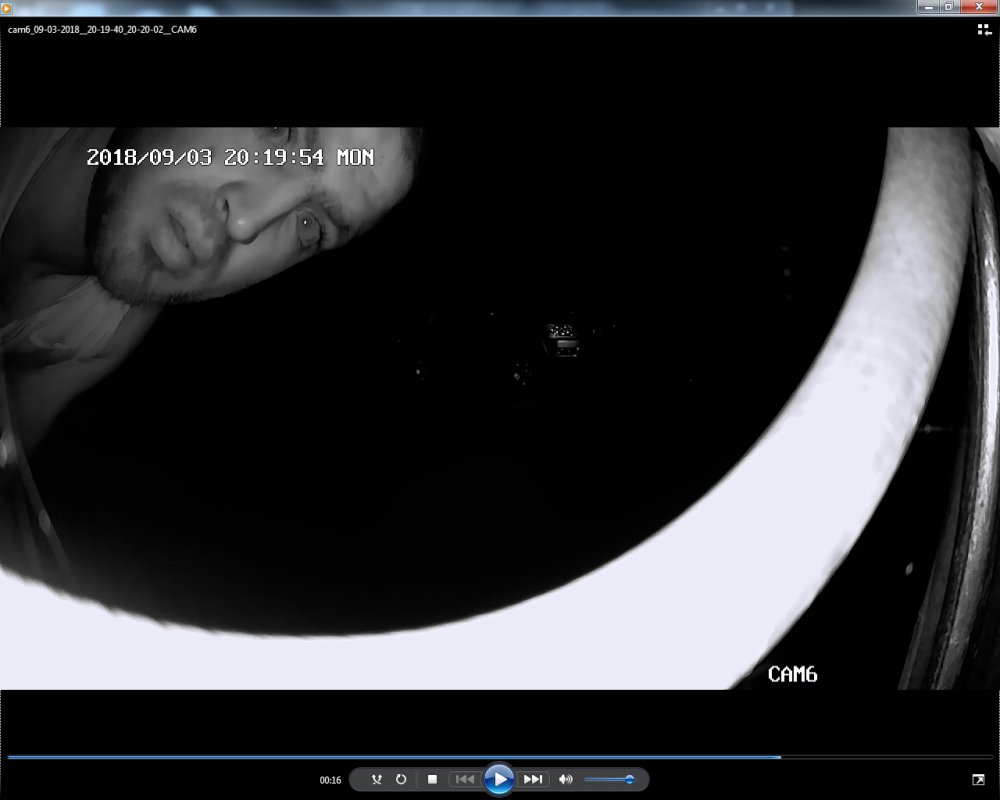Switch to Library view icon
This screenshot has width=1000, height=800.
(x=984, y=30)
